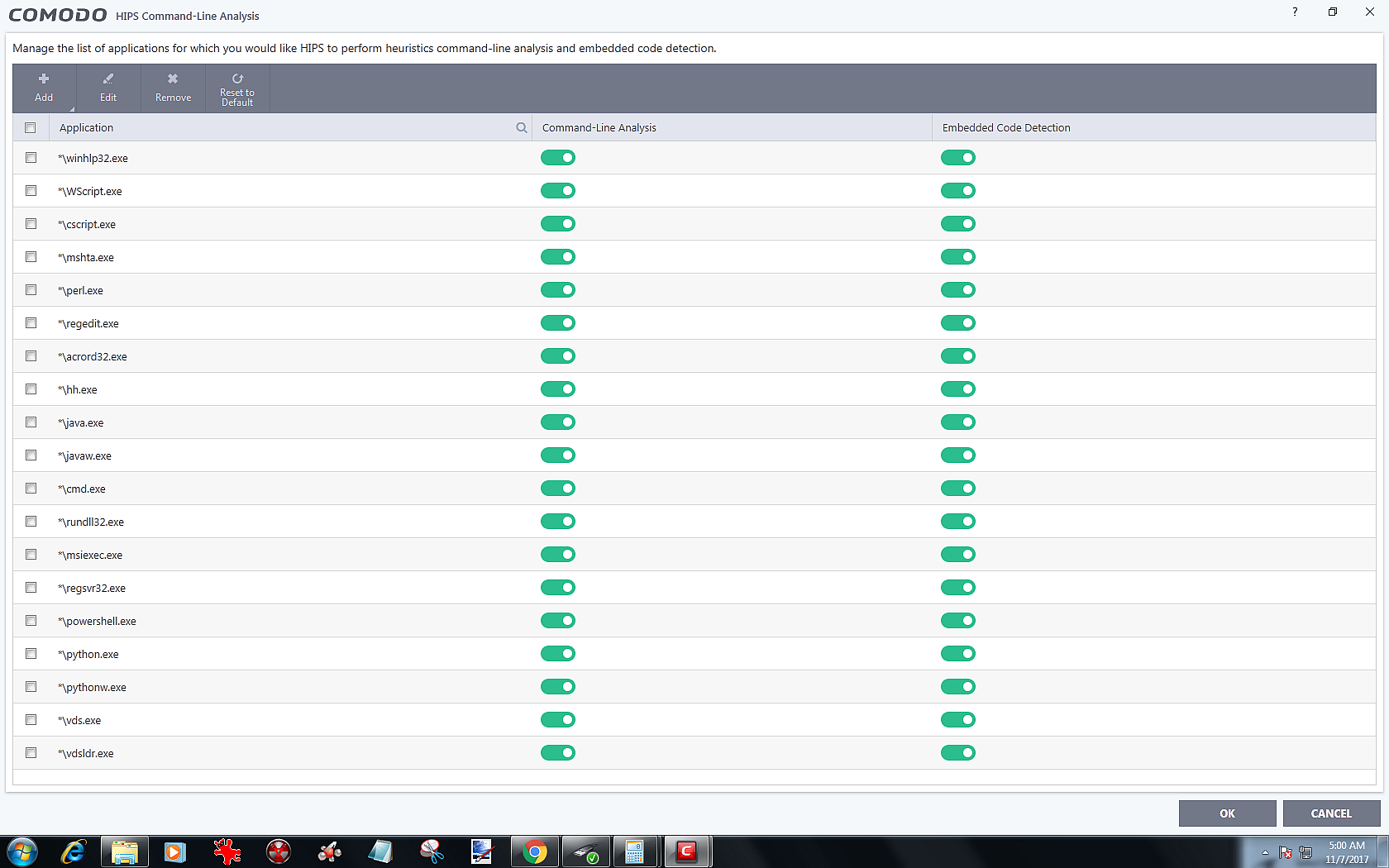The width and height of the screenshot is (1389, 868).
Task: Mark the *\perl.exe row checkbox
Action: [31, 289]
